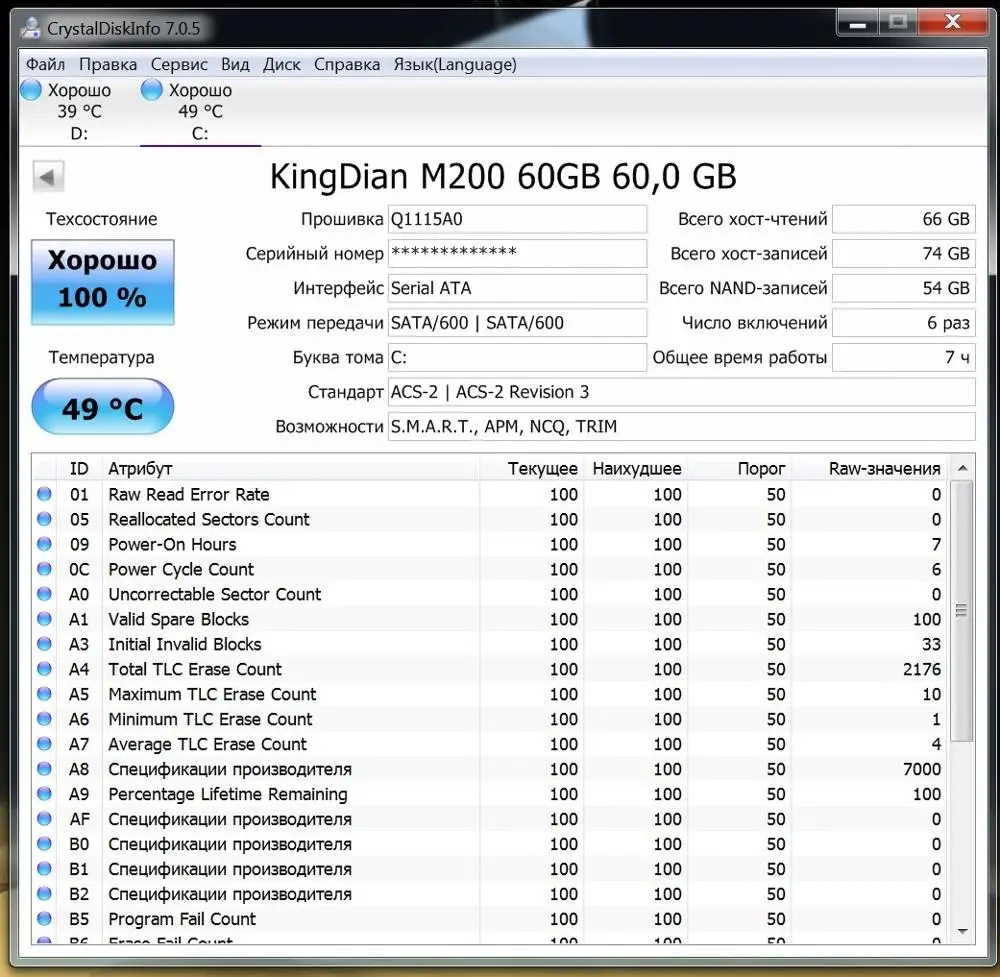Select raw value 7000 of attribute A8

pyautogui.click(x=922, y=769)
